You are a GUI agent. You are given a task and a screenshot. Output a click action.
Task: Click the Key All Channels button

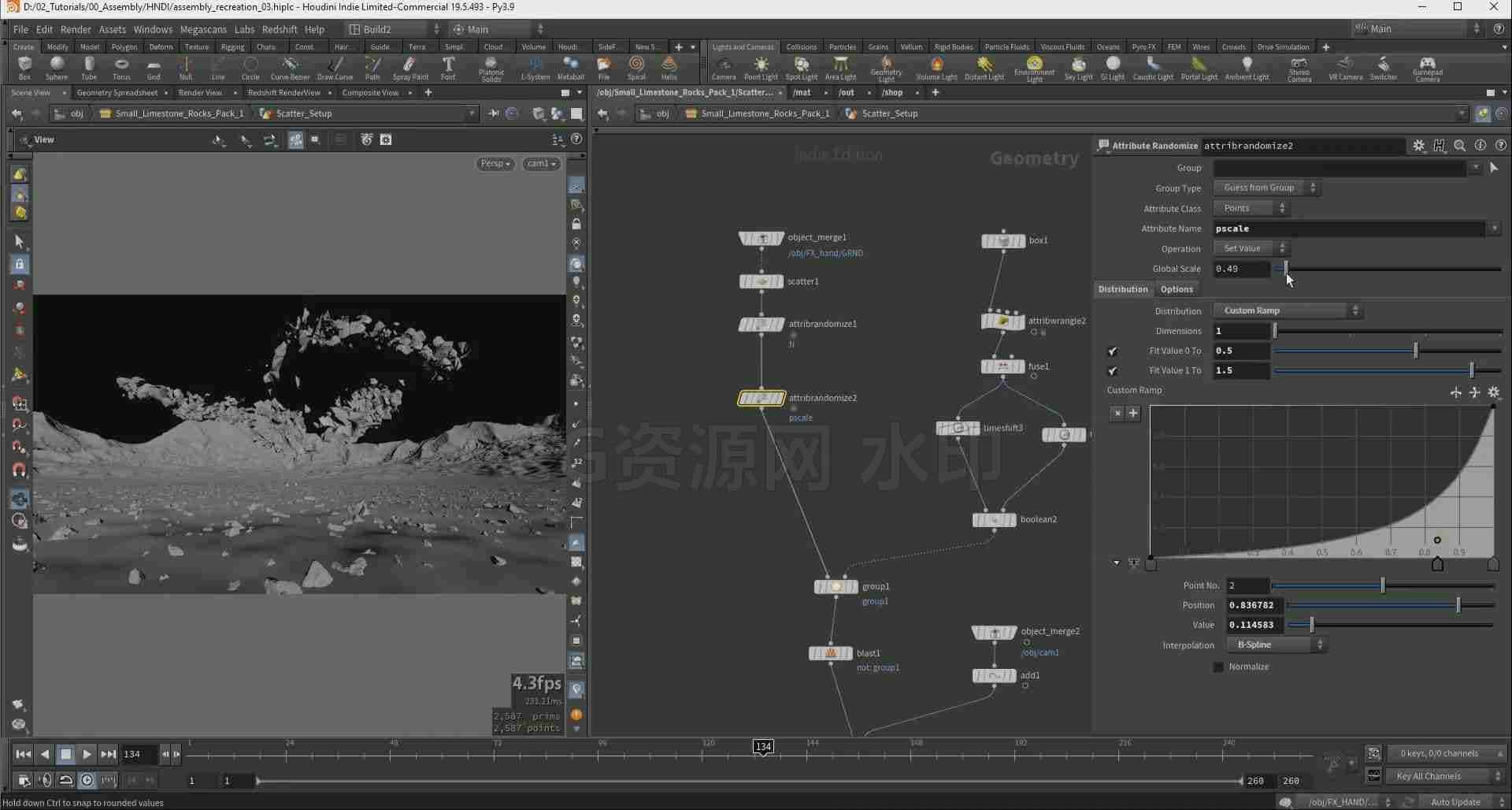(1447, 776)
